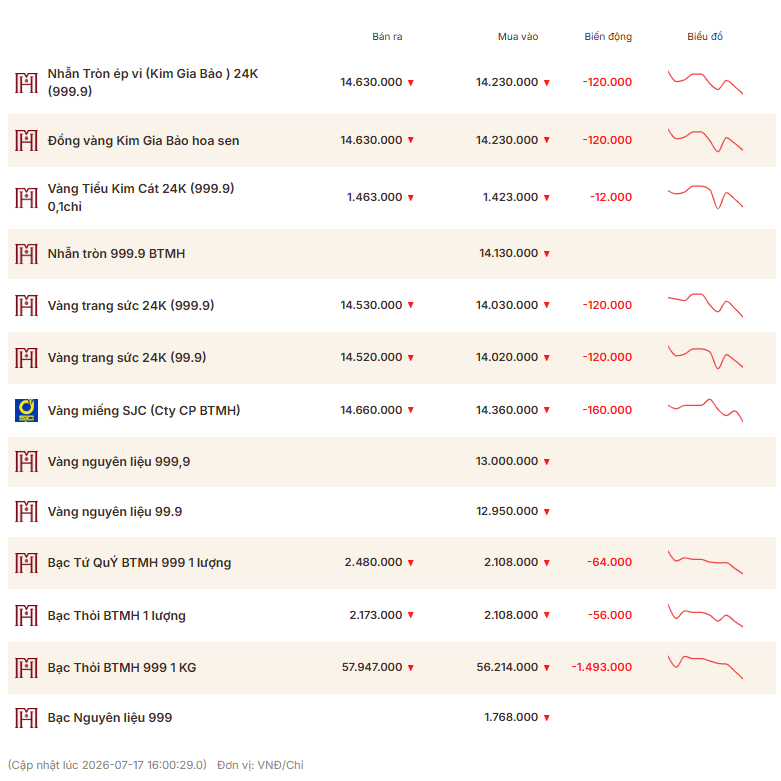Click the Biểu đồ column header
The height and width of the screenshot is (781, 781).
coord(705,36)
